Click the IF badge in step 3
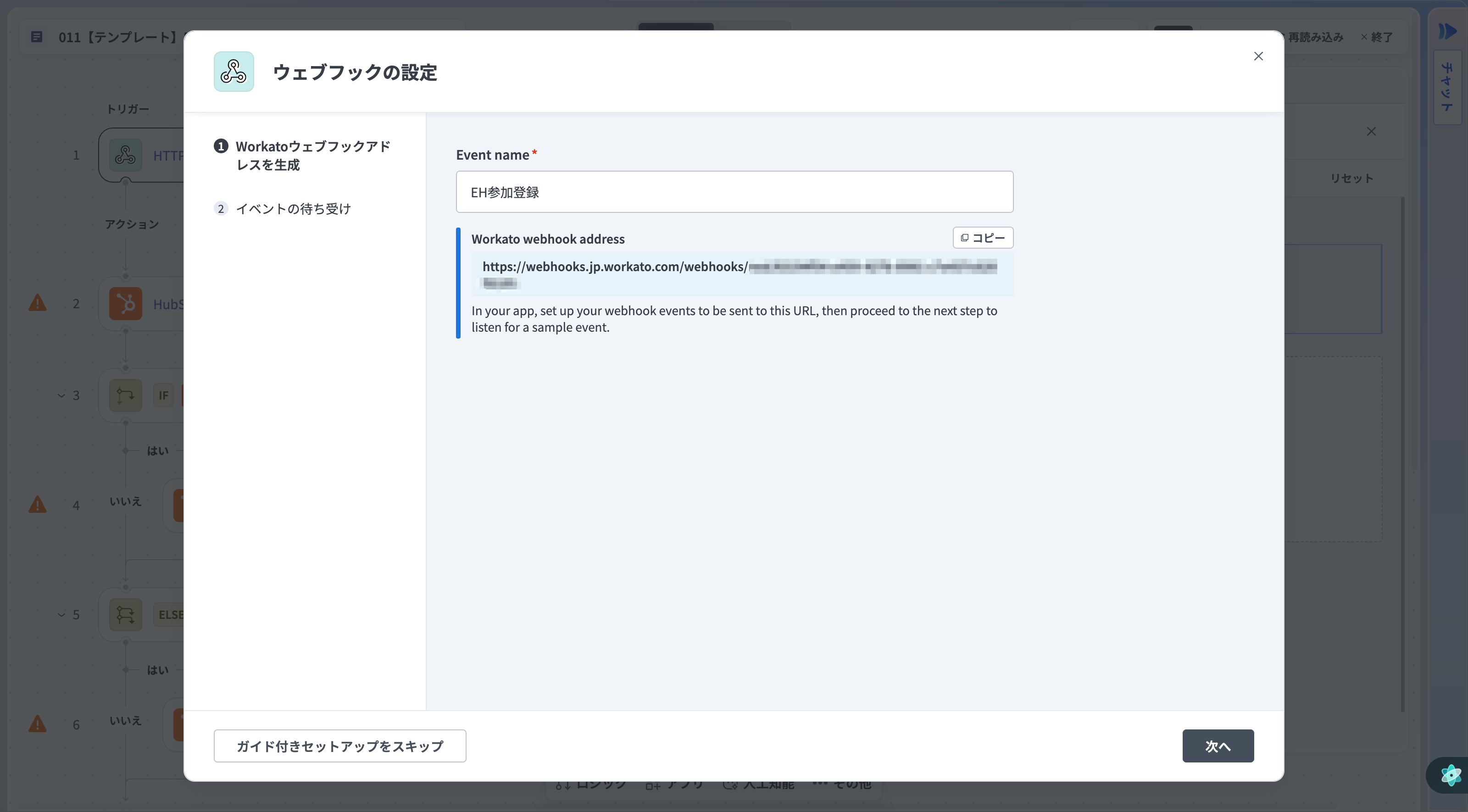 point(164,395)
